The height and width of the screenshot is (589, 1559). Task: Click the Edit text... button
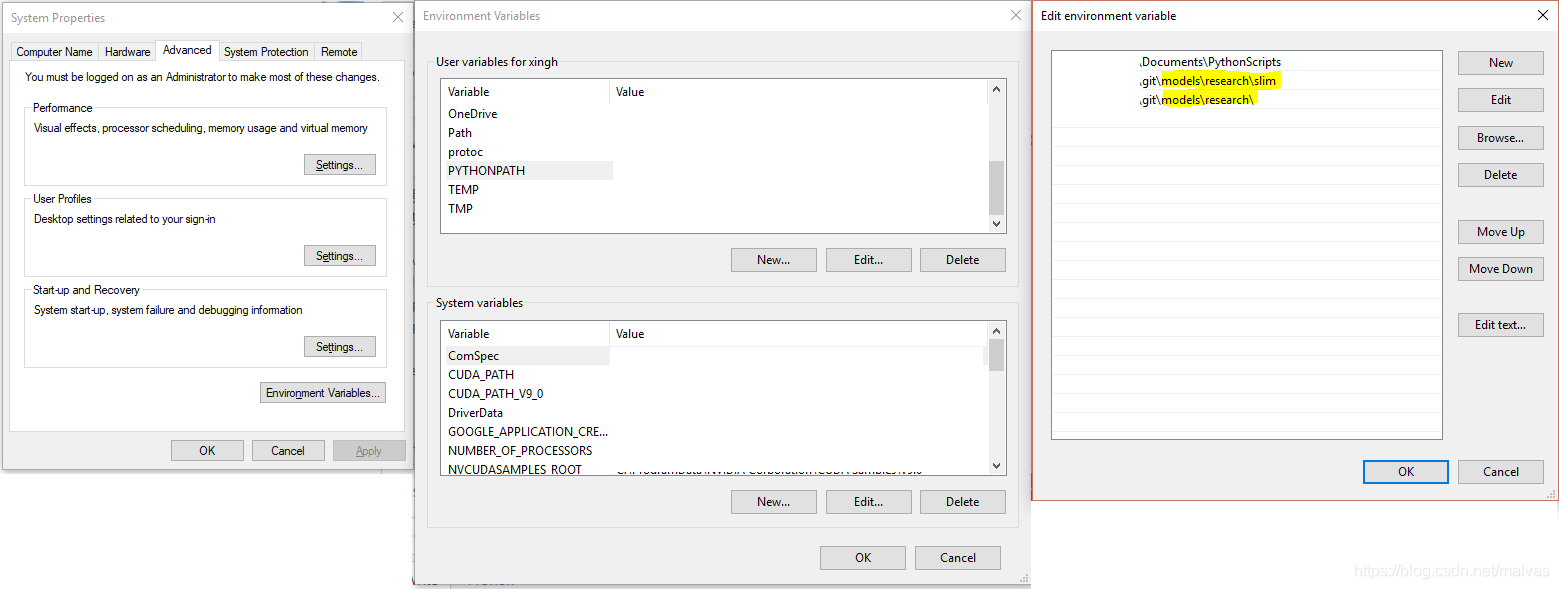[1501, 325]
